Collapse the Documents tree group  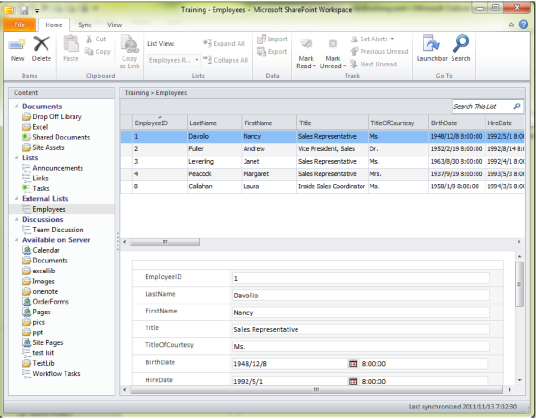tap(16, 106)
